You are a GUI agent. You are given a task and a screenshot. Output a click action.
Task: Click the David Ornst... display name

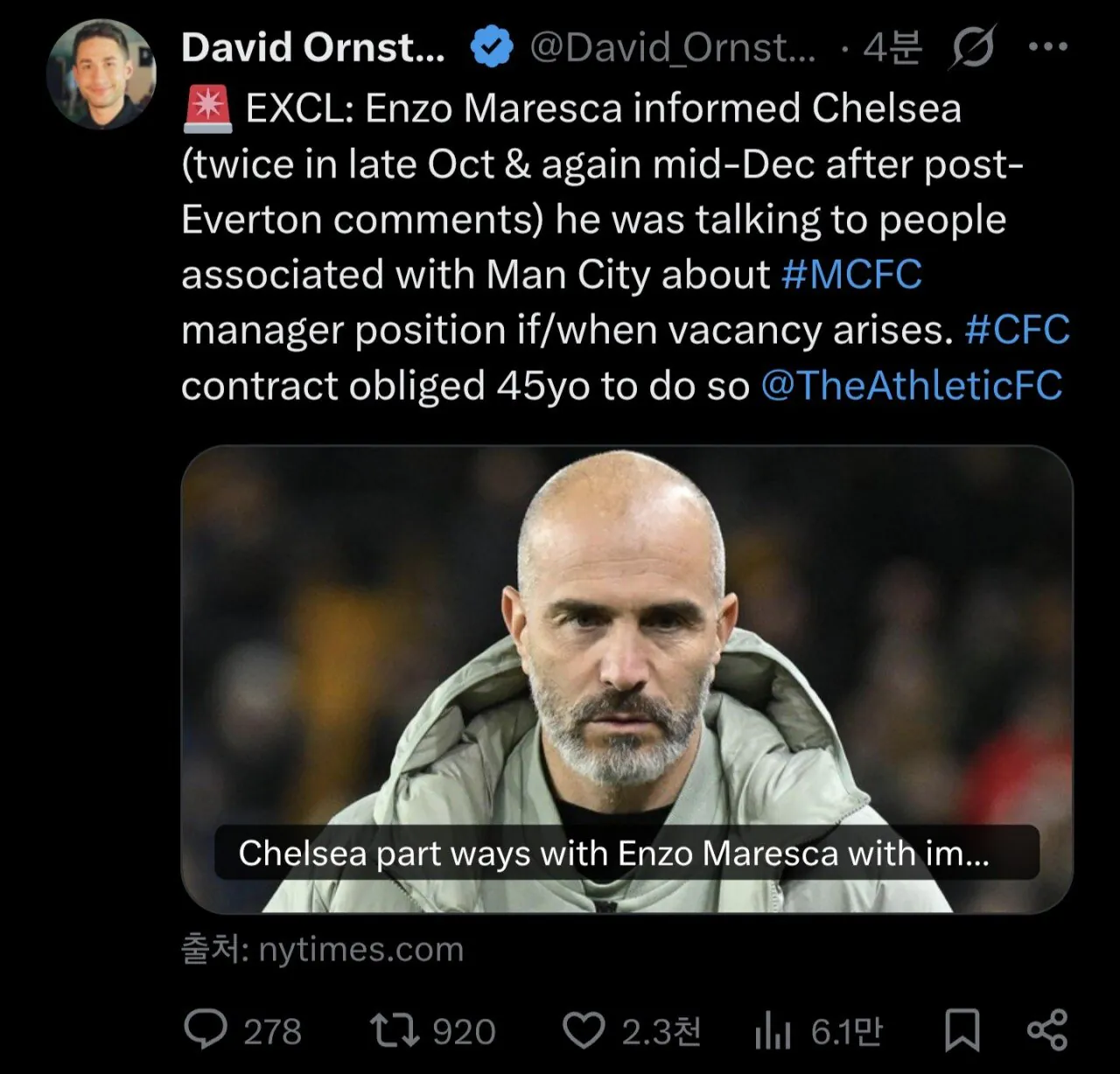(x=312, y=47)
